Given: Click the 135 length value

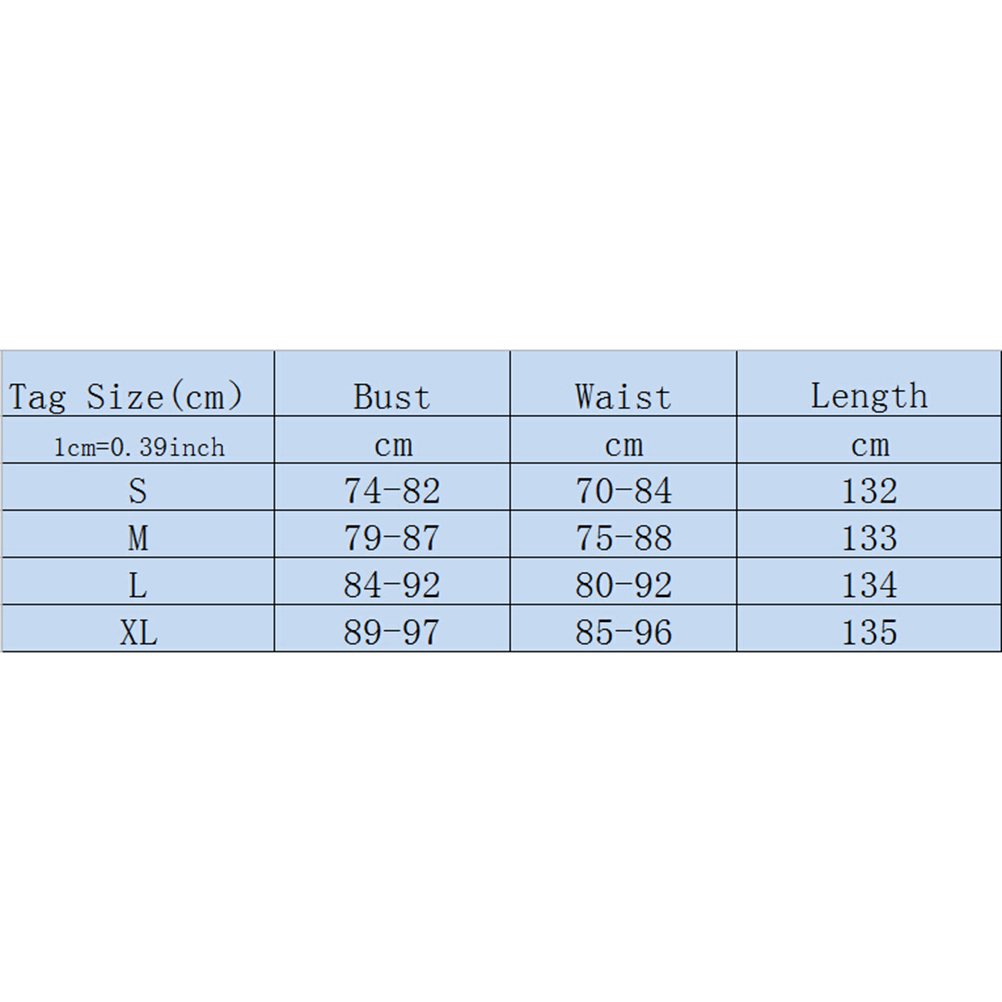Looking at the screenshot, I should point(869,632).
